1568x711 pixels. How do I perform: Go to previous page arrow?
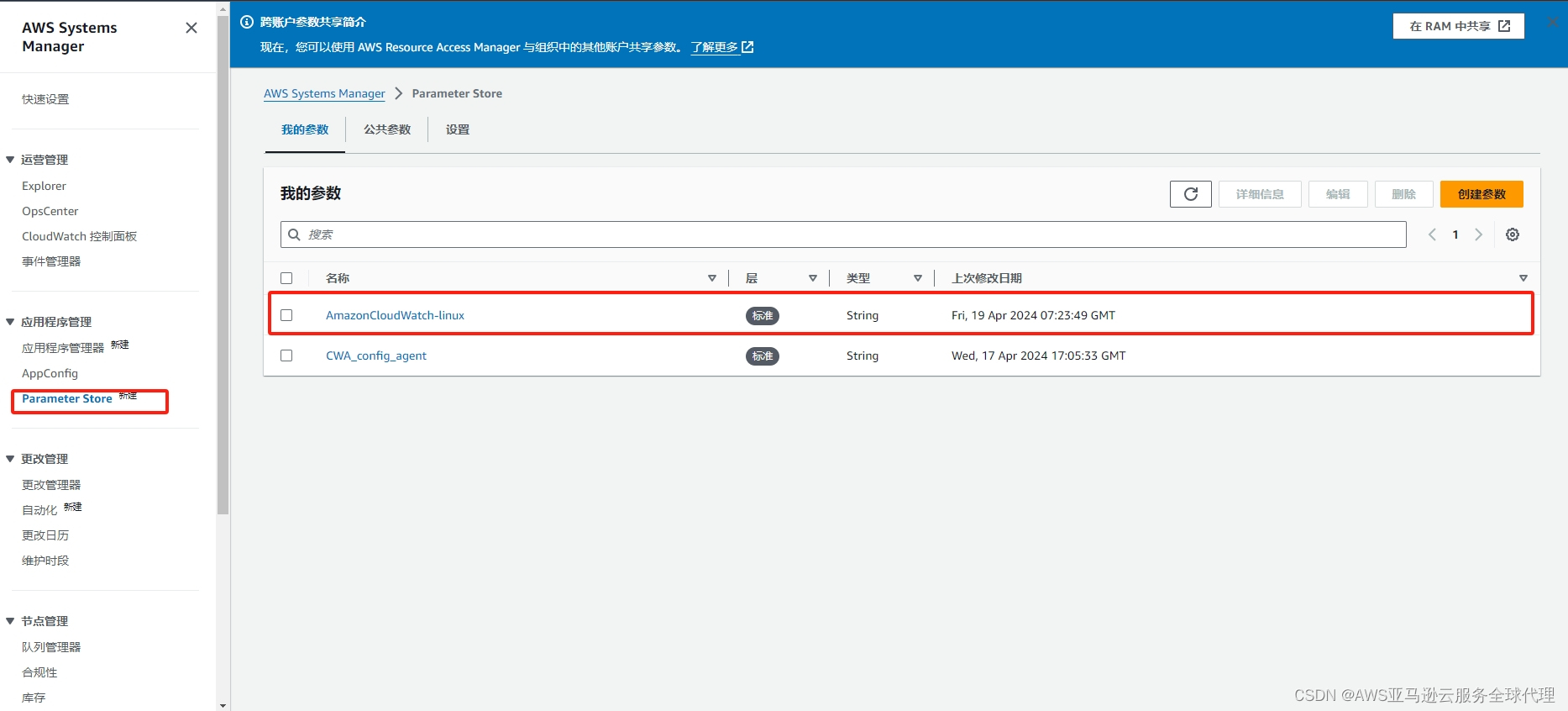pyautogui.click(x=1432, y=234)
